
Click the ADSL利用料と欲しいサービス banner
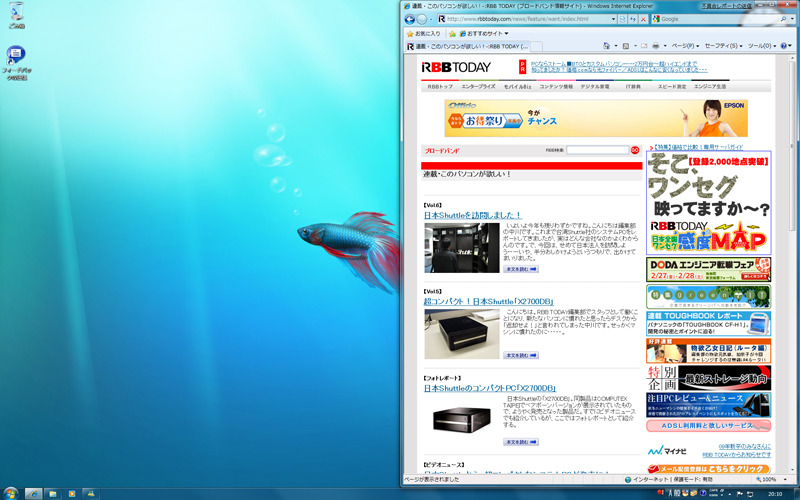708,426
